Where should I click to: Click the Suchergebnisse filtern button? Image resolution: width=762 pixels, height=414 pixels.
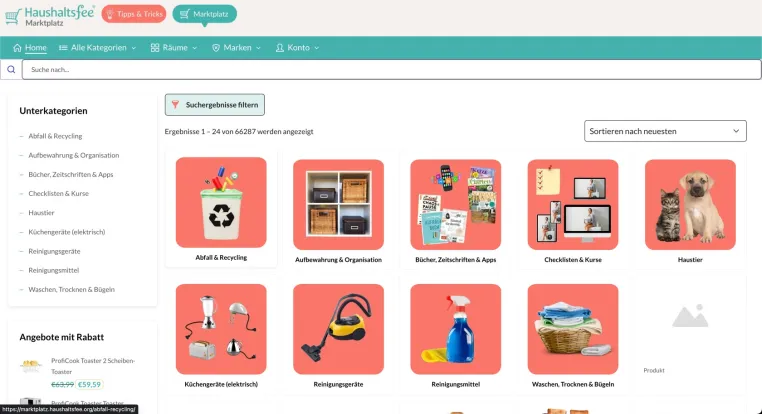point(215,104)
